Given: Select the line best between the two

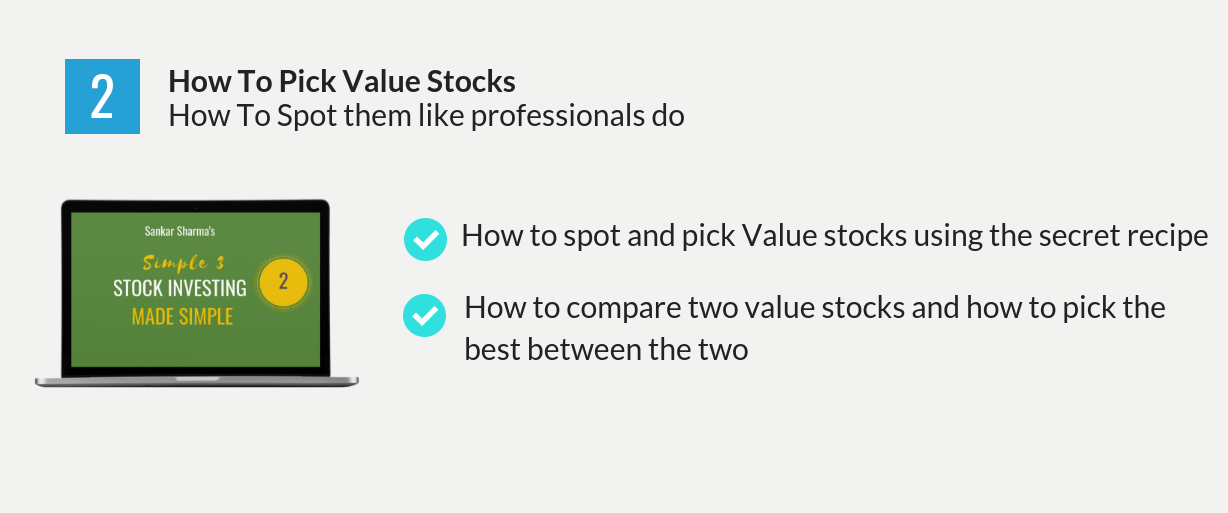Looking at the screenshot, I should [606, 349].
